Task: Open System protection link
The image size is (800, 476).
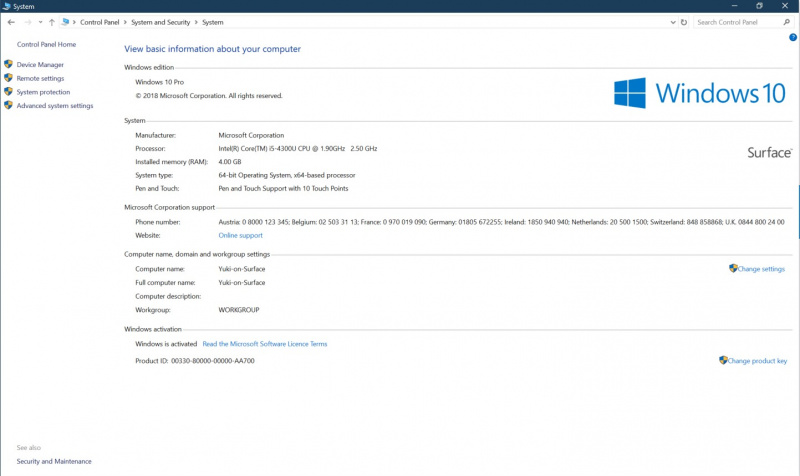Action: [x=43, y=92]
